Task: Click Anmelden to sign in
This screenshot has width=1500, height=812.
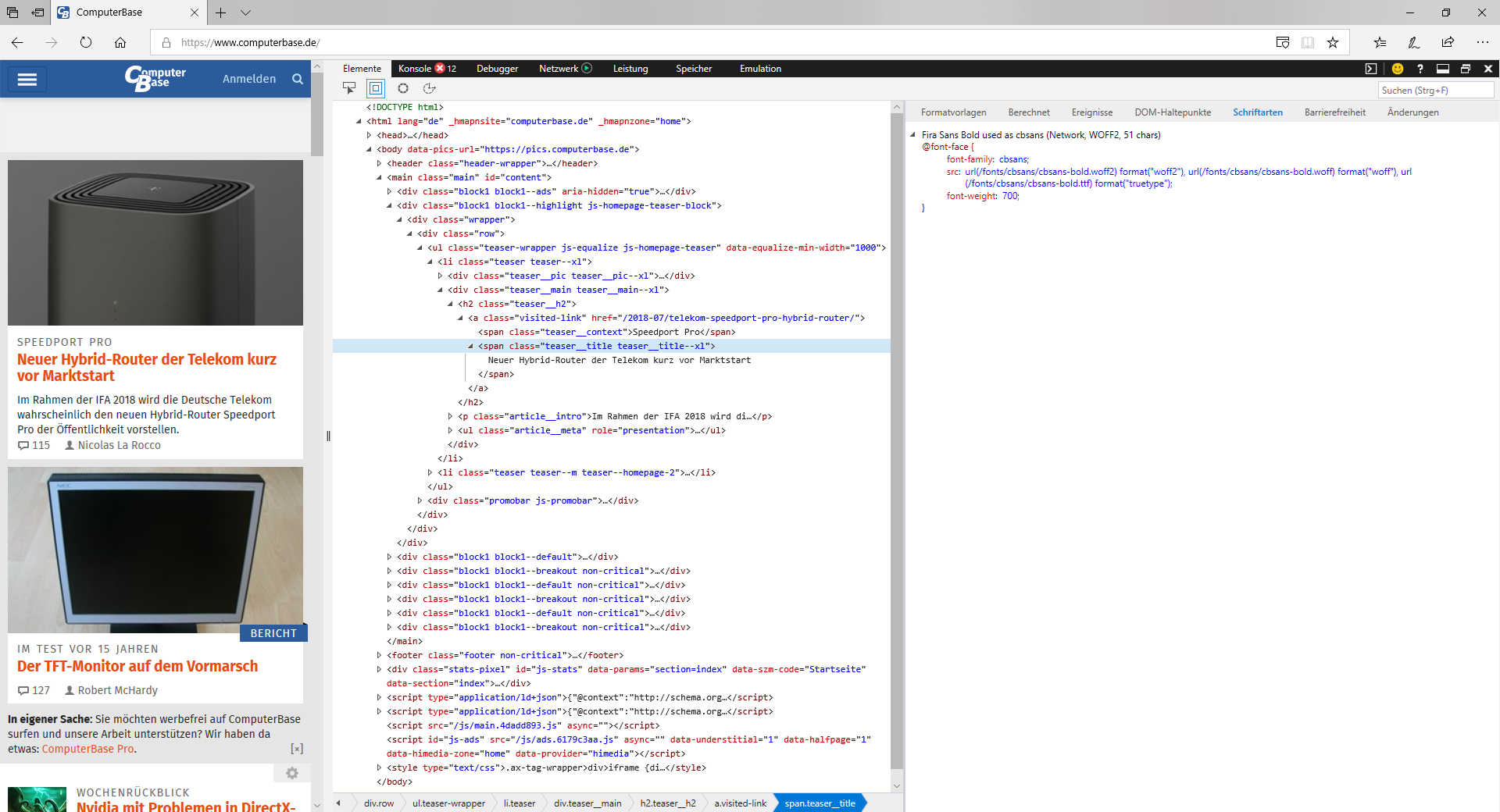Action: (x=249, y=79)
